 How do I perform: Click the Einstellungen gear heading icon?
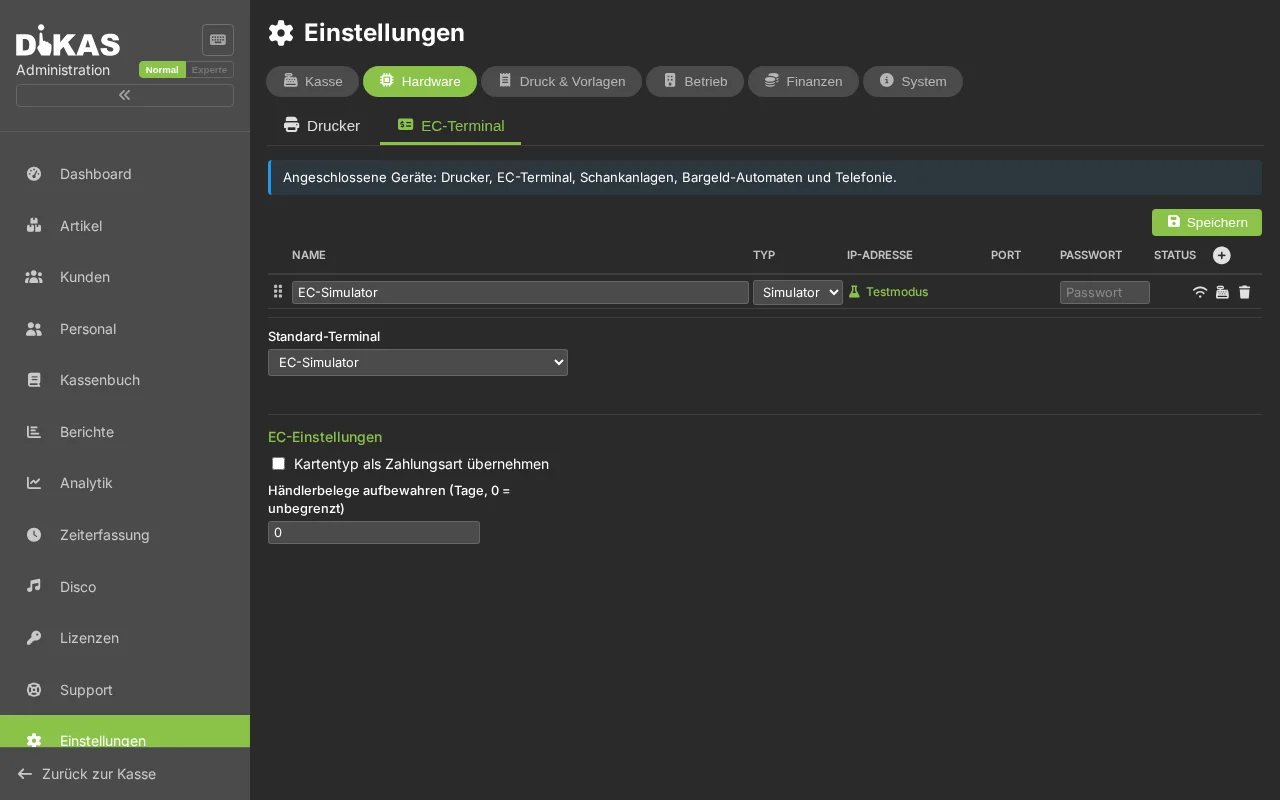coord(281,33)
